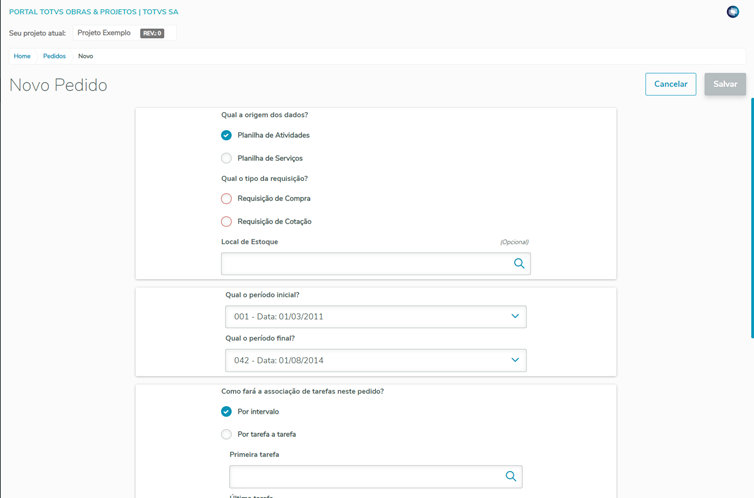This screenshot has height=498, width=754.
Task: Click the Primeira tarefa search magnifier
Action: (510, 476)
